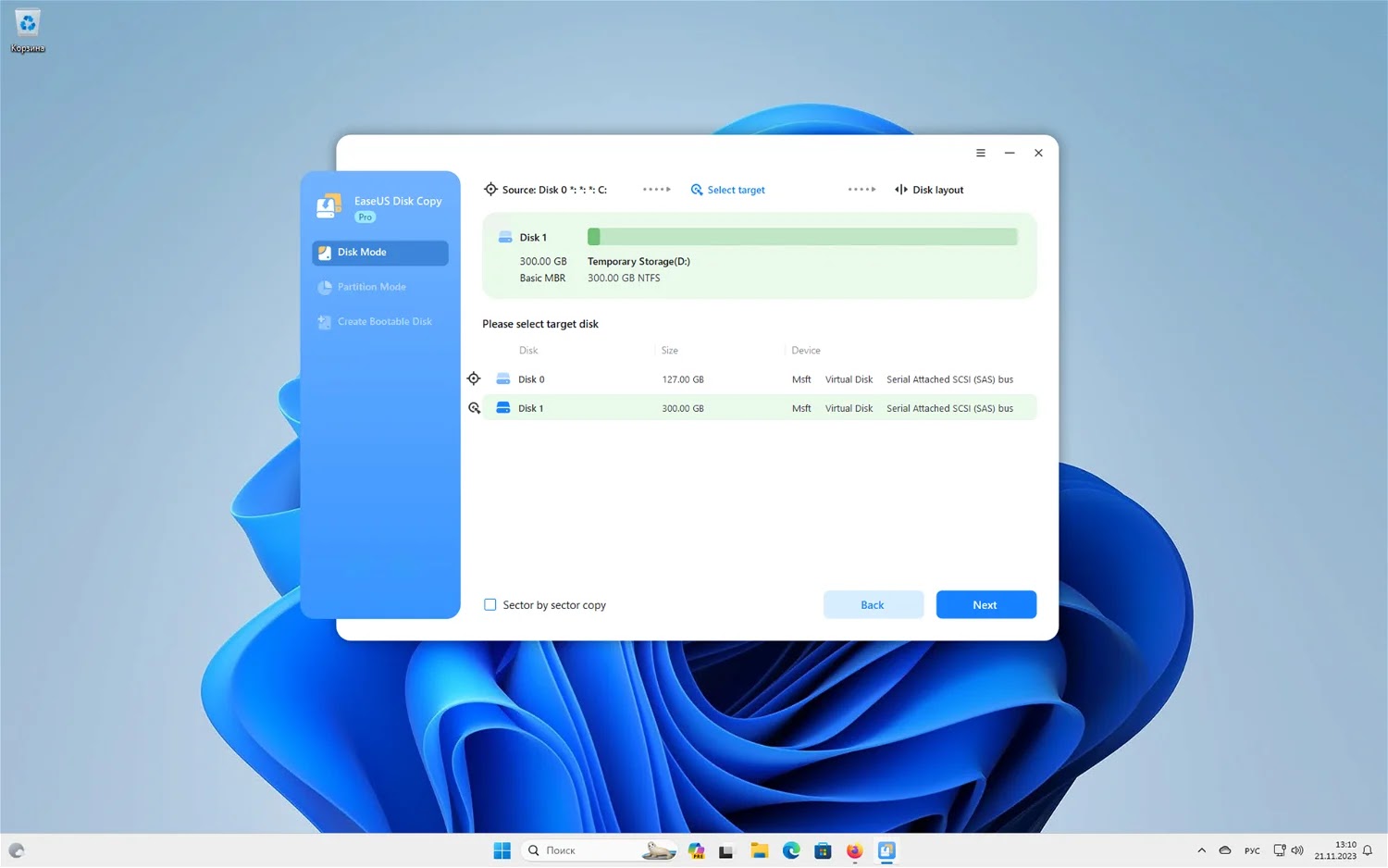Click the taskbar search field

600,850
